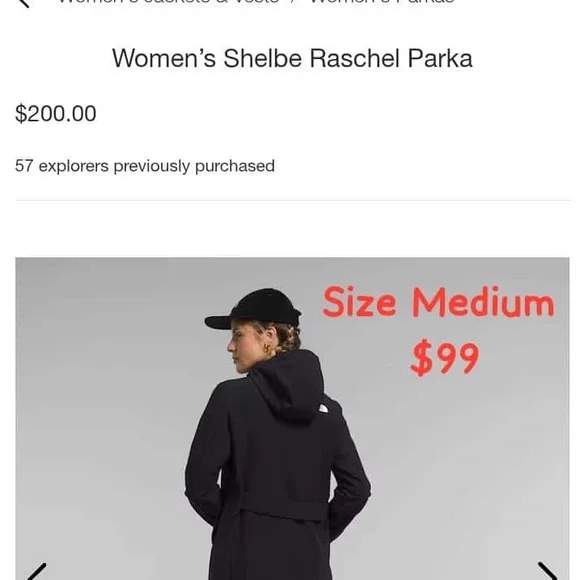Open the Women's Parkas breadcrumb
580x580 pixels.
click(x=382, y=2)
